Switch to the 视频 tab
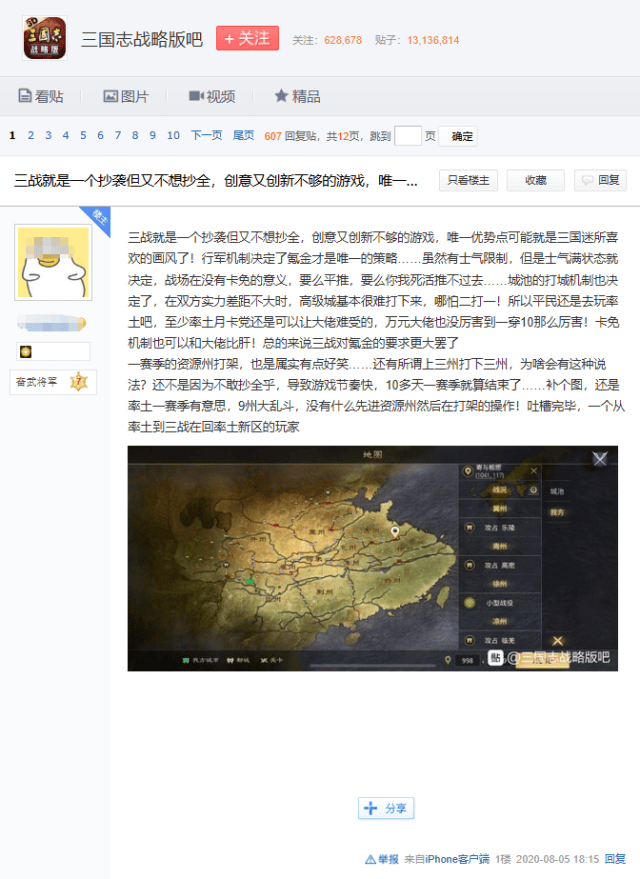The height and width of the screenshot is (879, 640). click(212, 96)
